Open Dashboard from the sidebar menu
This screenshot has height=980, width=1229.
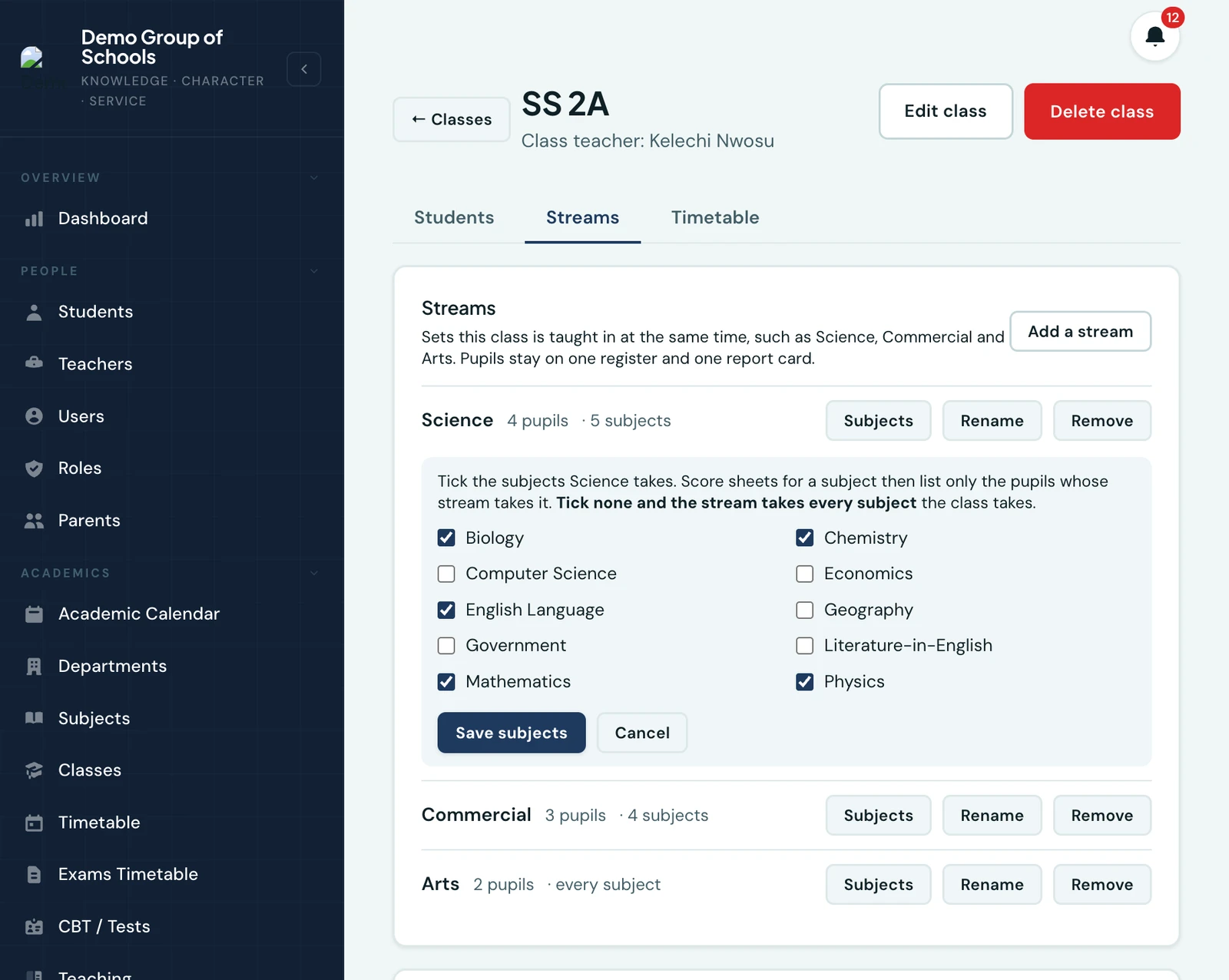click(103, 218)
